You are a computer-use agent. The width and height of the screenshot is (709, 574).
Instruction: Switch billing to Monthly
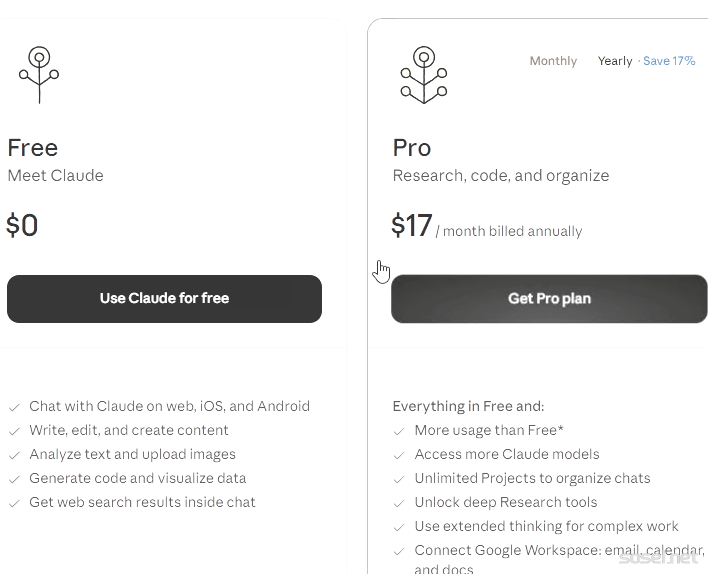pos(553,61)
